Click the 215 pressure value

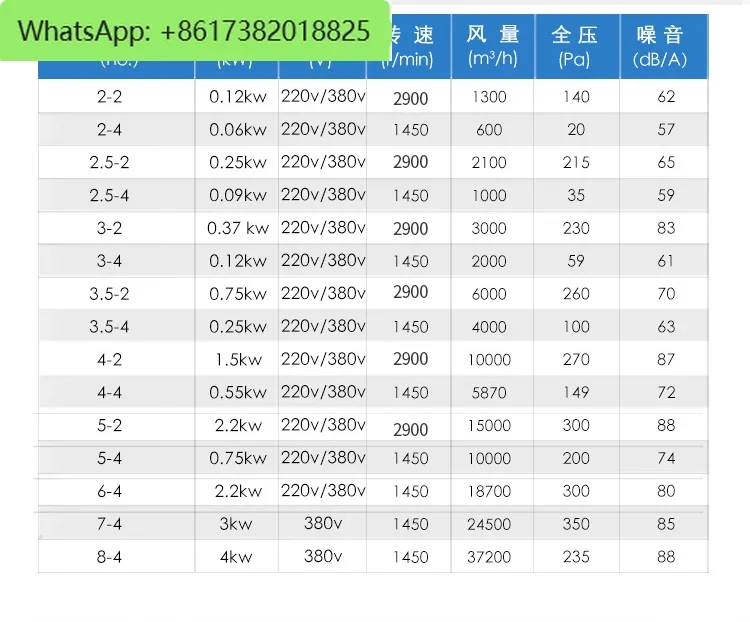(x=576, y=162)
